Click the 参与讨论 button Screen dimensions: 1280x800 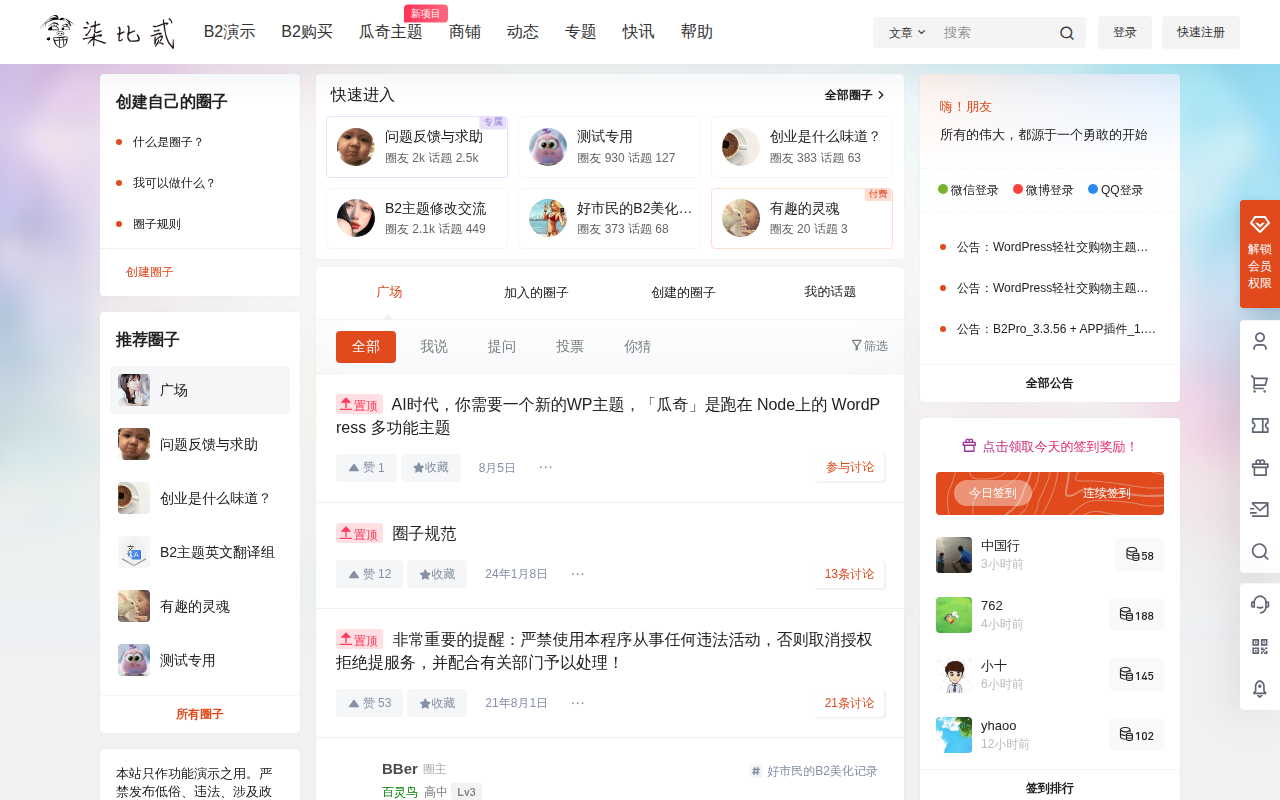pos(850,467)
